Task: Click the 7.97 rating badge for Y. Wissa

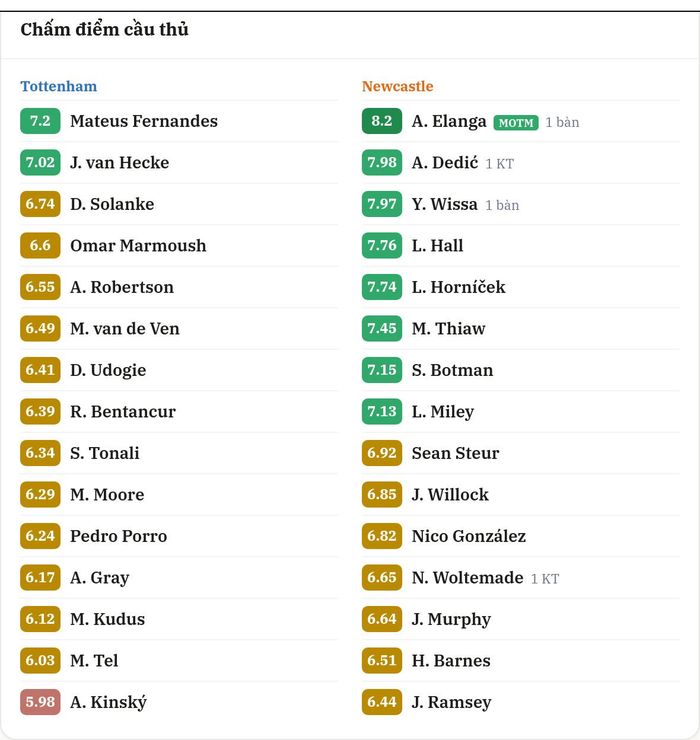Action: tap(382, 204)
